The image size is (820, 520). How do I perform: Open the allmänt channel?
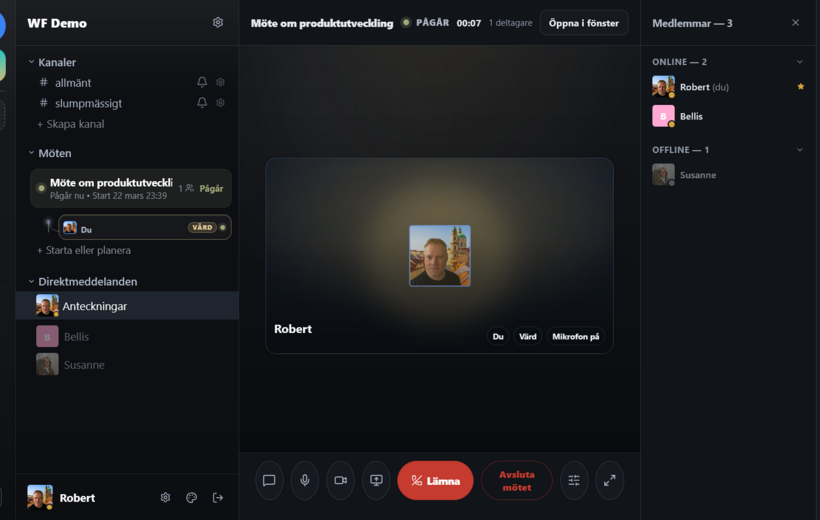click(x=73, y=82)
